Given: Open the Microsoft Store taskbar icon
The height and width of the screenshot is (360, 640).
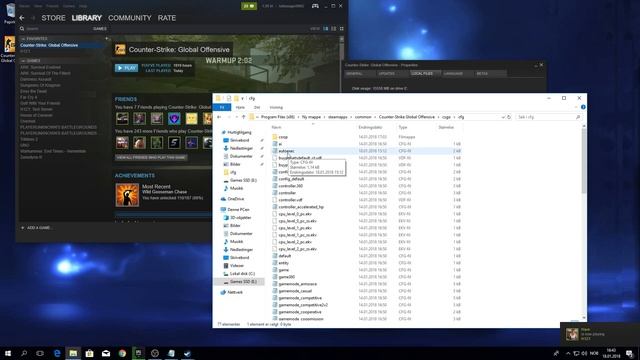Looking at the screenshot, I should 89,353.
